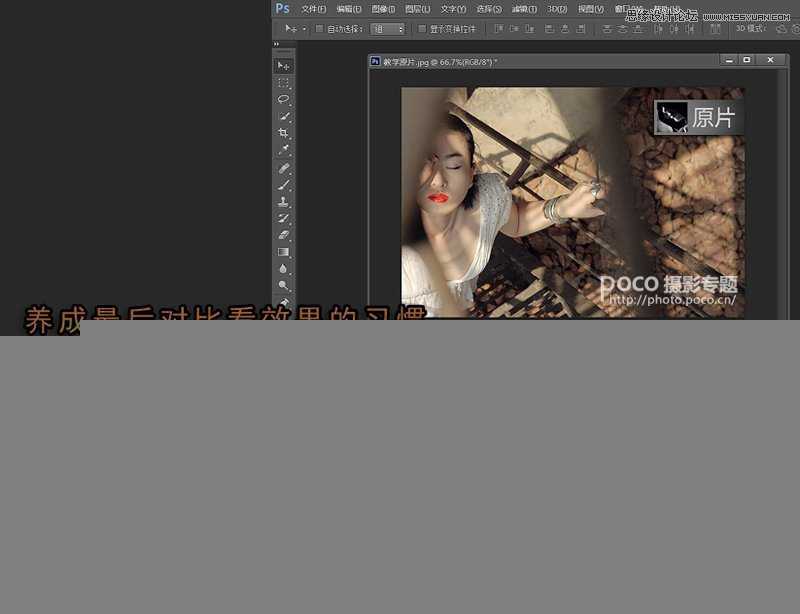
Task: Open the Move tool preset picker dropdown
Action: point(293,29)
